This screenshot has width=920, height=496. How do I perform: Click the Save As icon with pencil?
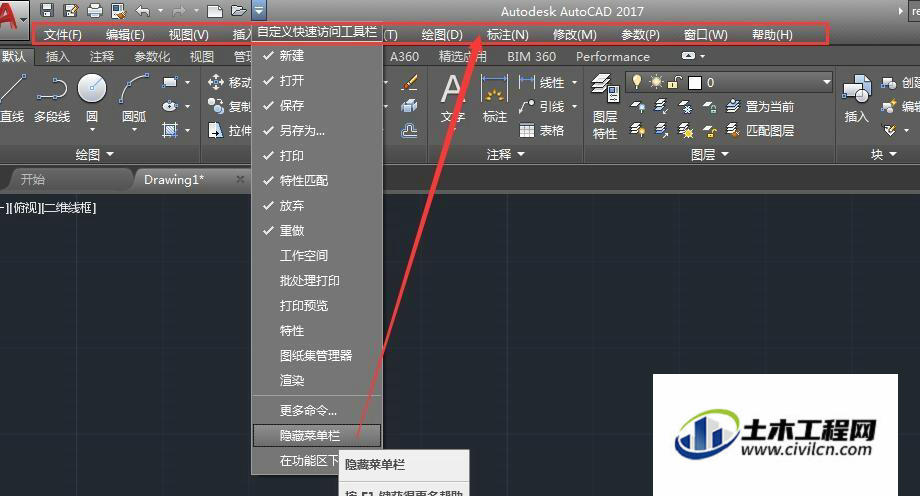click(71, 10)
